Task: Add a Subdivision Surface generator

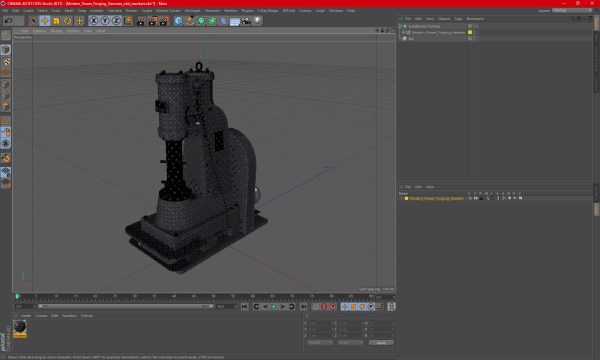Action: 201,21
